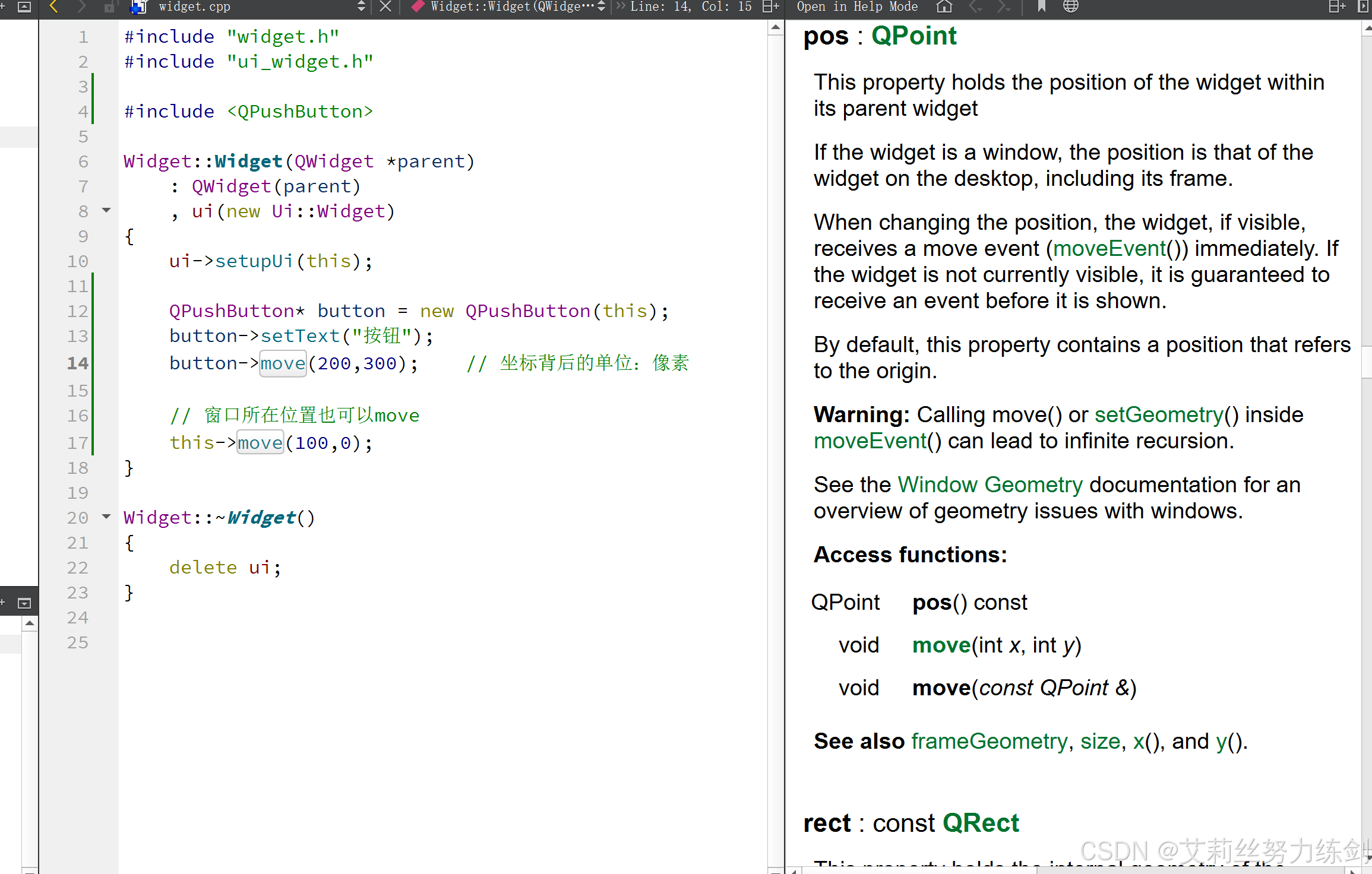Screen dimensions: 1372x874
Task: Collapse the help sidebar with right arrow icon
Action: (x=1362, y=7)
